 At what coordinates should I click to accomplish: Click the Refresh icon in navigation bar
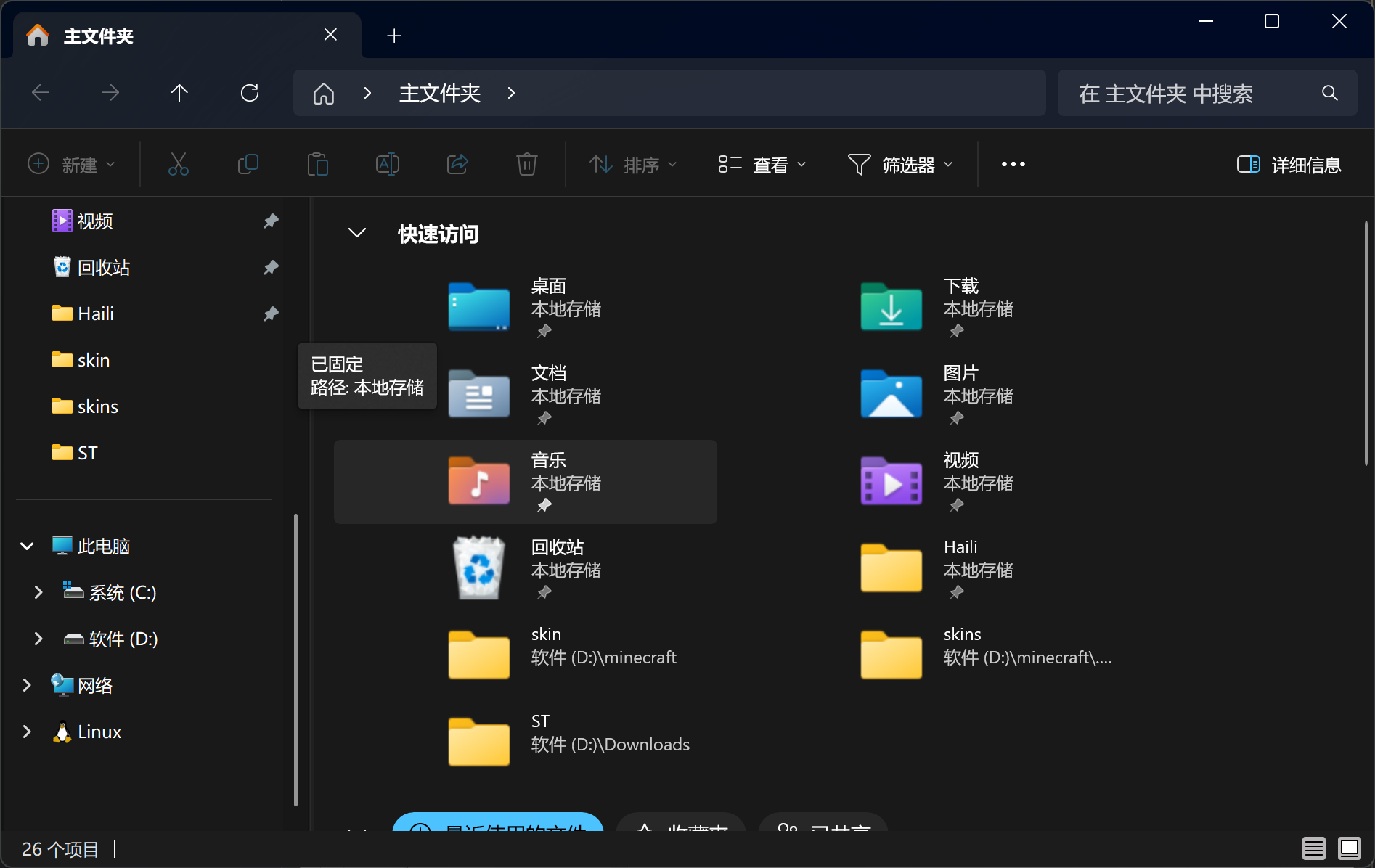[250, 93]
